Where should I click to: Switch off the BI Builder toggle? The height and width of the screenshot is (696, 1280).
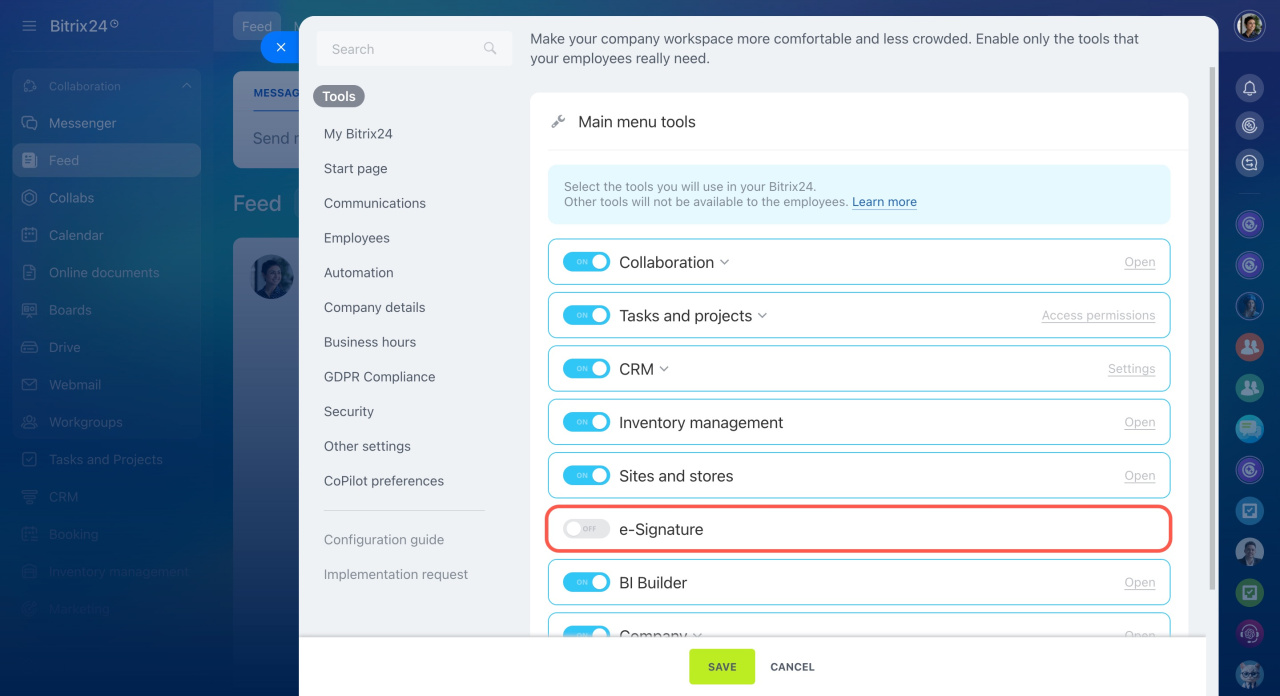(586, 582)
